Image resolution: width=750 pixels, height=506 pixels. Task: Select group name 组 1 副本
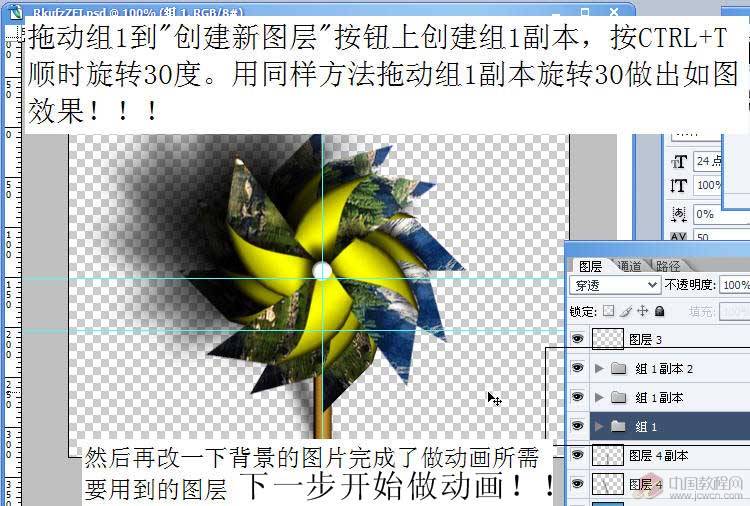pos(660,397)
